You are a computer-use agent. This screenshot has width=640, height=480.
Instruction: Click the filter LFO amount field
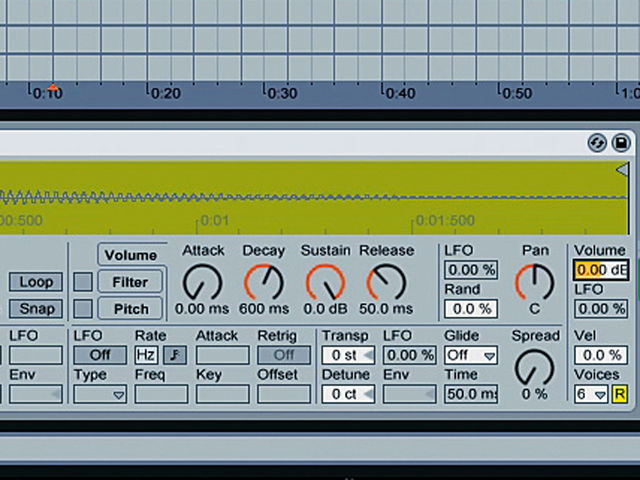pyautogui.click(x=36, y=355)
